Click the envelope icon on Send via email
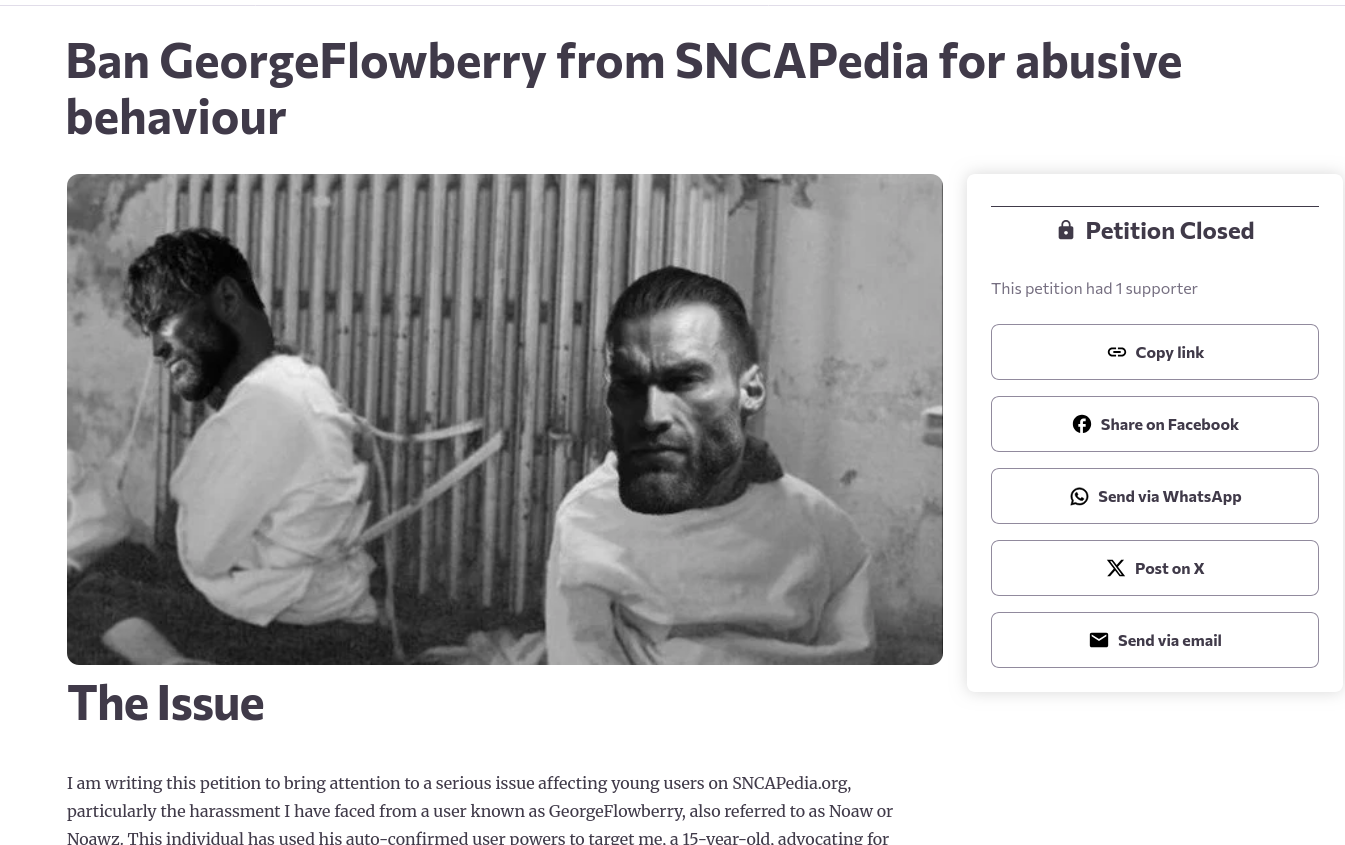 (x=1099, y=640)
